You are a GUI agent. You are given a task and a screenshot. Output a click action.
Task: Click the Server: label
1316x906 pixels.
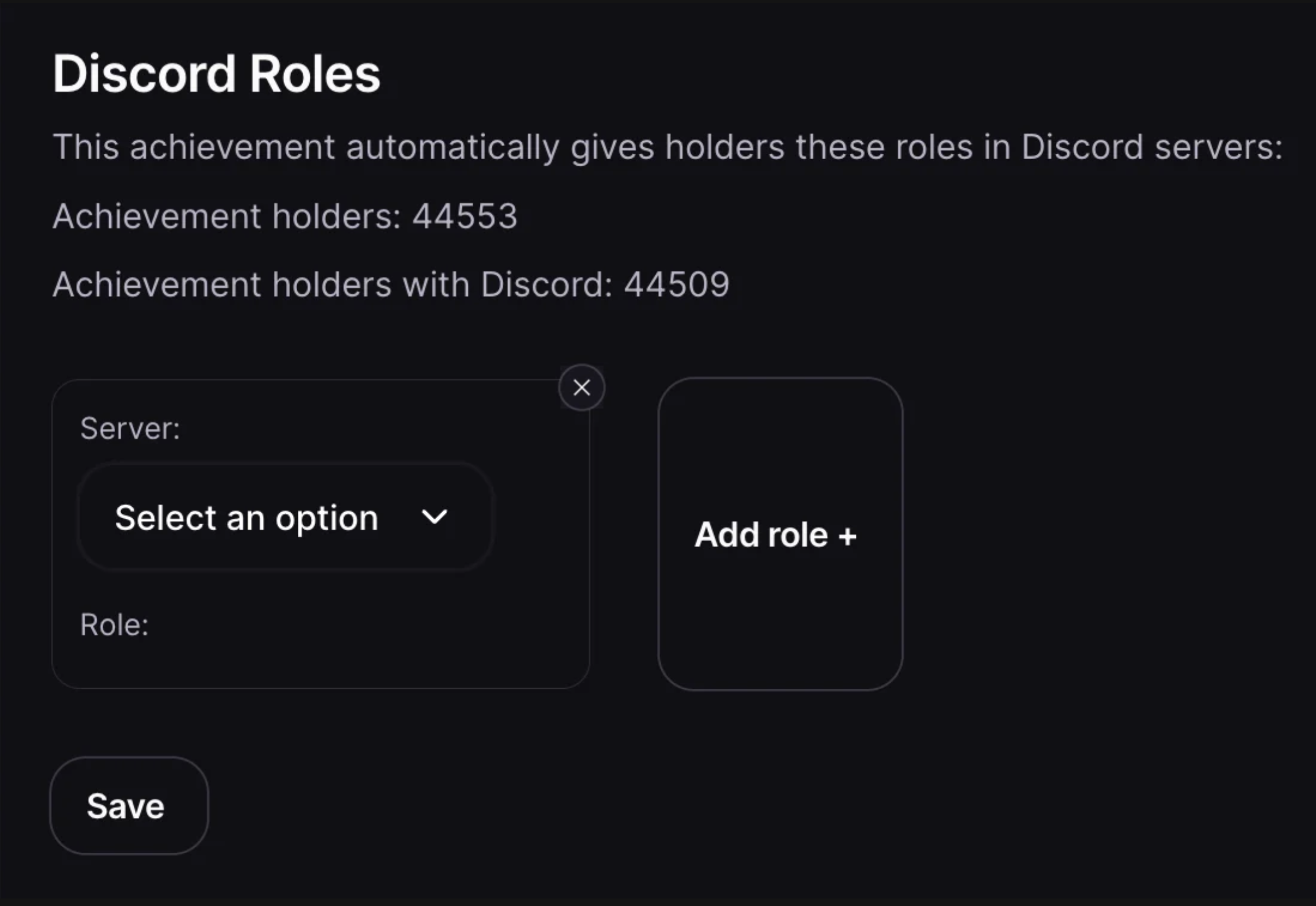pos(131,429)
